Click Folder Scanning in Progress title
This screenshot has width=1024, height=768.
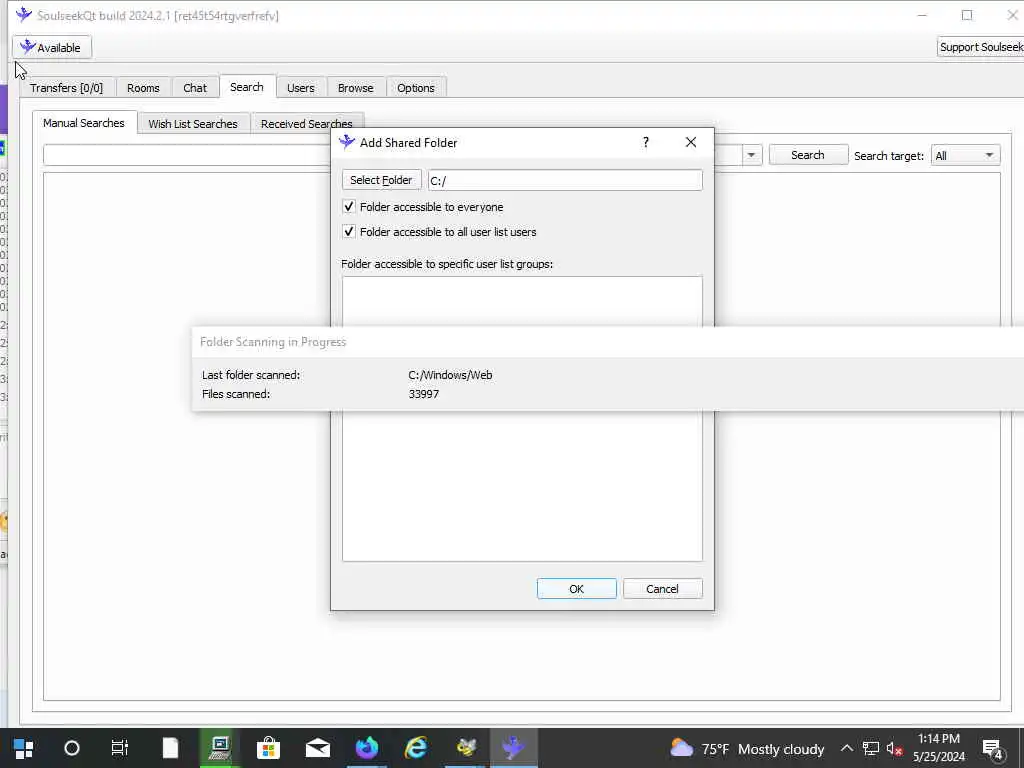(x=273, y=342)
